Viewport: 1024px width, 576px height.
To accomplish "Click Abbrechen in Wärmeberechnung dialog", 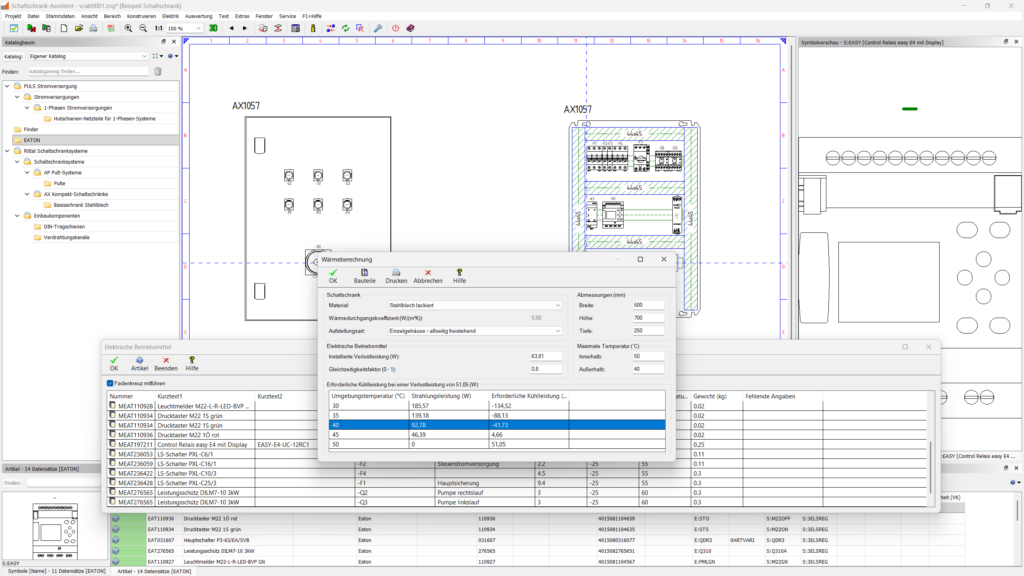I will click(x=428, y=276).
